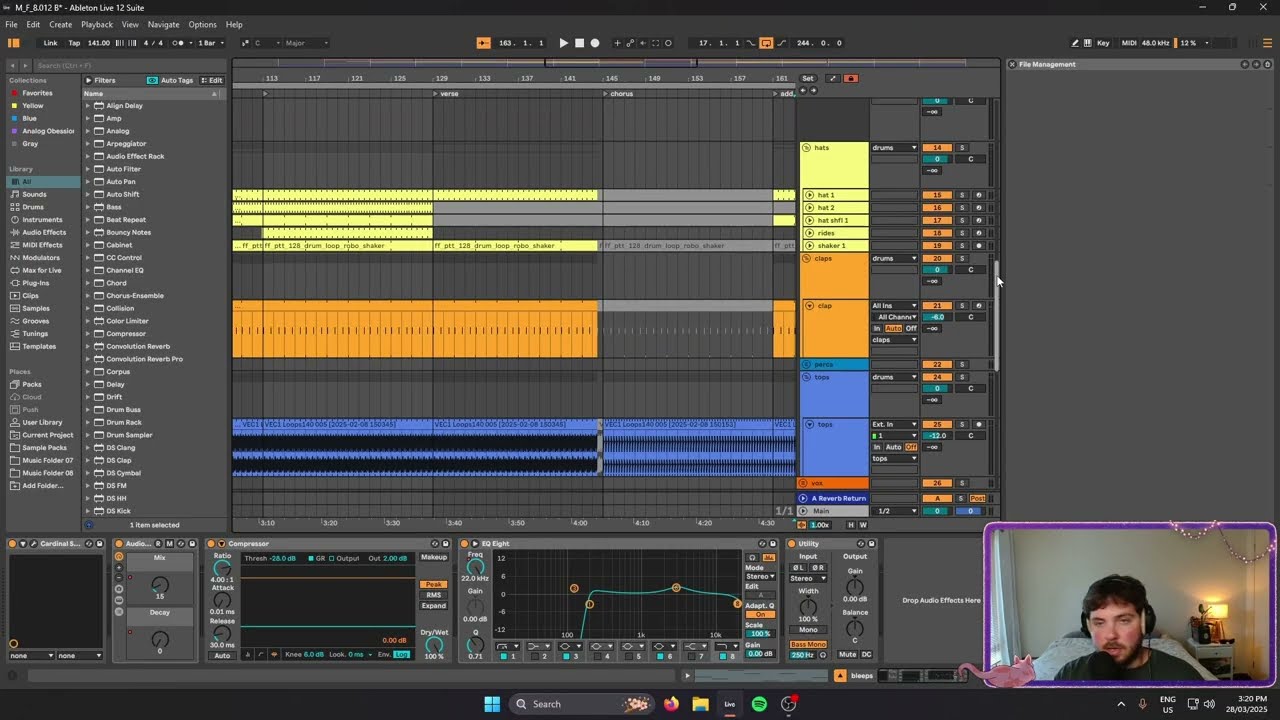This screenshot has width=1280, height=720.
Task: Open the clap track All Ins dropdown
Action: pyautogui.click(x=894, y=306)
